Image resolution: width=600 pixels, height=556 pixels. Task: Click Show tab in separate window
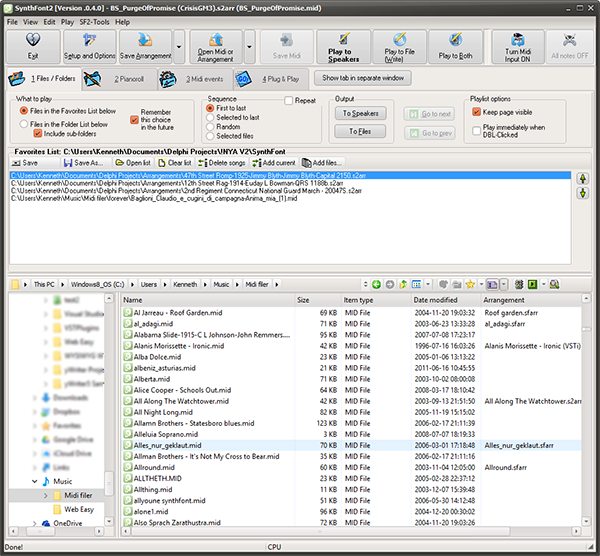(363, 77)
